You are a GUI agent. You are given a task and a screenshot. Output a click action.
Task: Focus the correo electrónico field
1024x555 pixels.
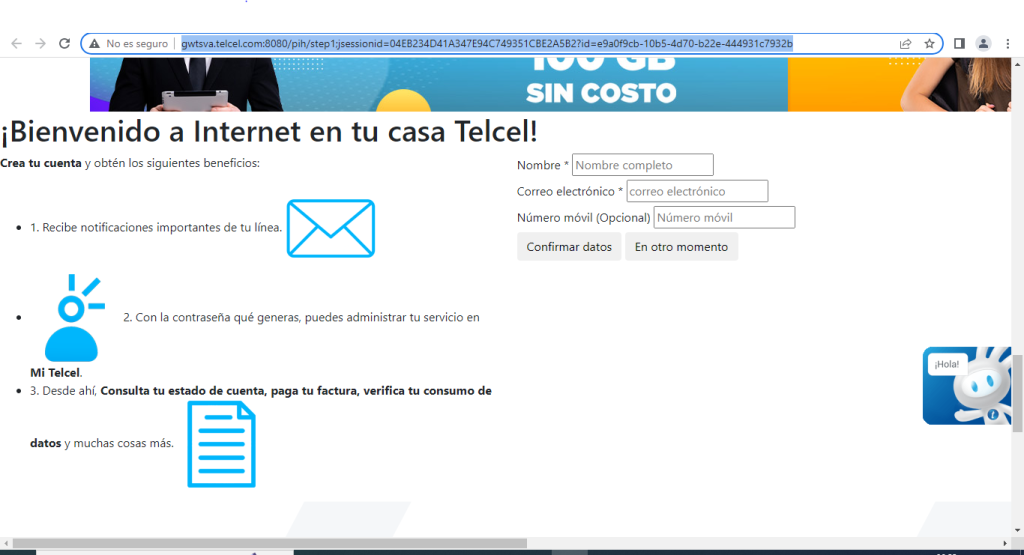pyautogui.click(x=697, y=191)
